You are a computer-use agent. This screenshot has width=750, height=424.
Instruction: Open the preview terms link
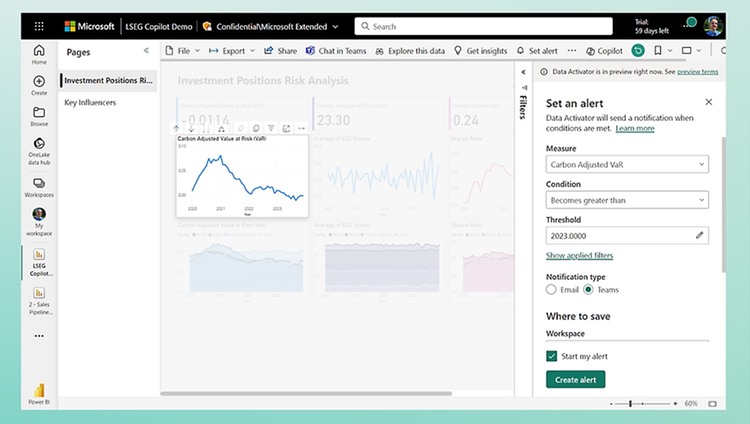tap(697, 72)
